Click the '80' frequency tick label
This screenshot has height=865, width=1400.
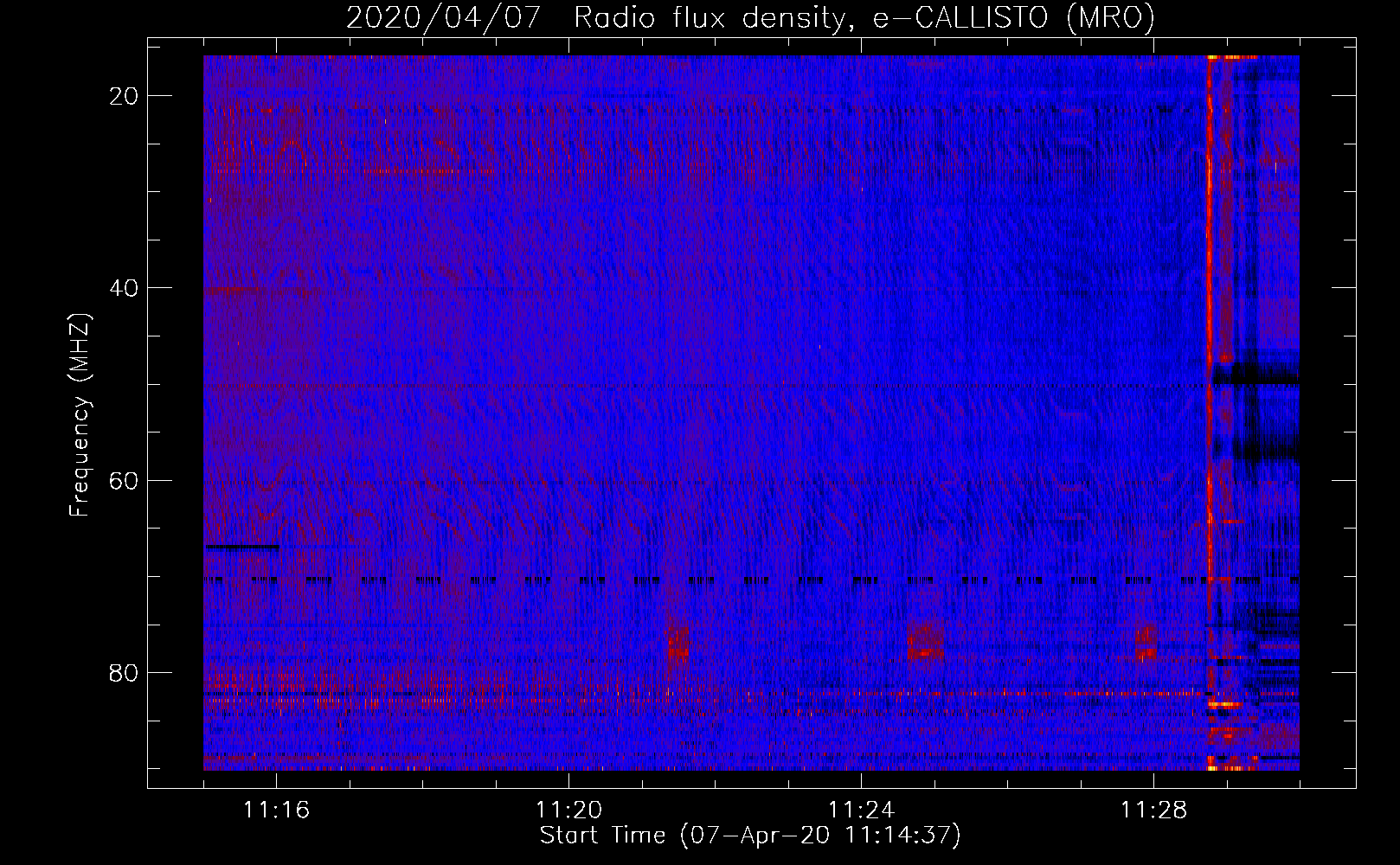click(x=125, y=672)
